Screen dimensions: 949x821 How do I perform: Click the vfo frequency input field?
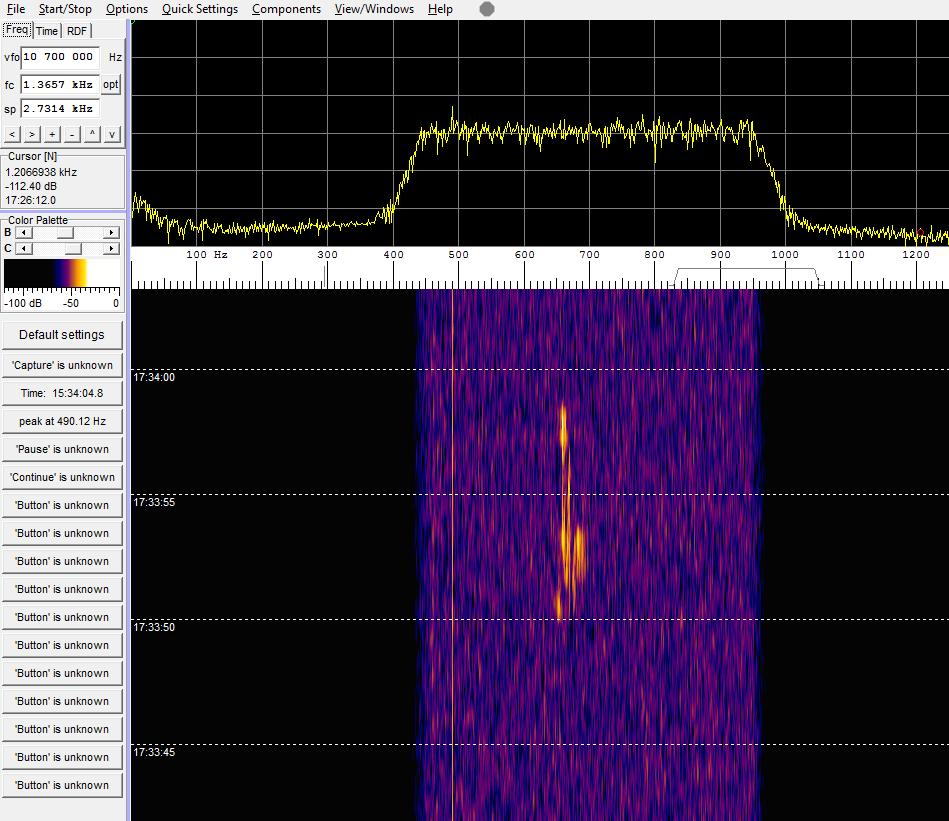(x=59, y=57)
